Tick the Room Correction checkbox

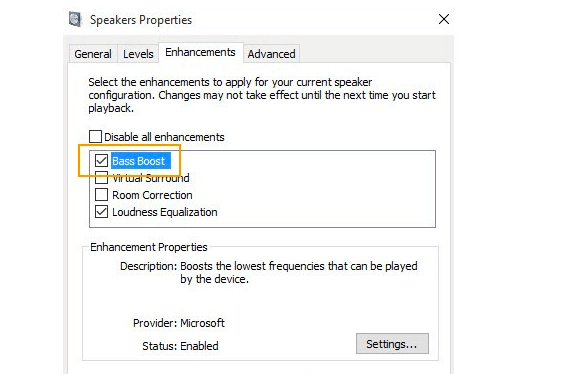[x=101, y=195]
